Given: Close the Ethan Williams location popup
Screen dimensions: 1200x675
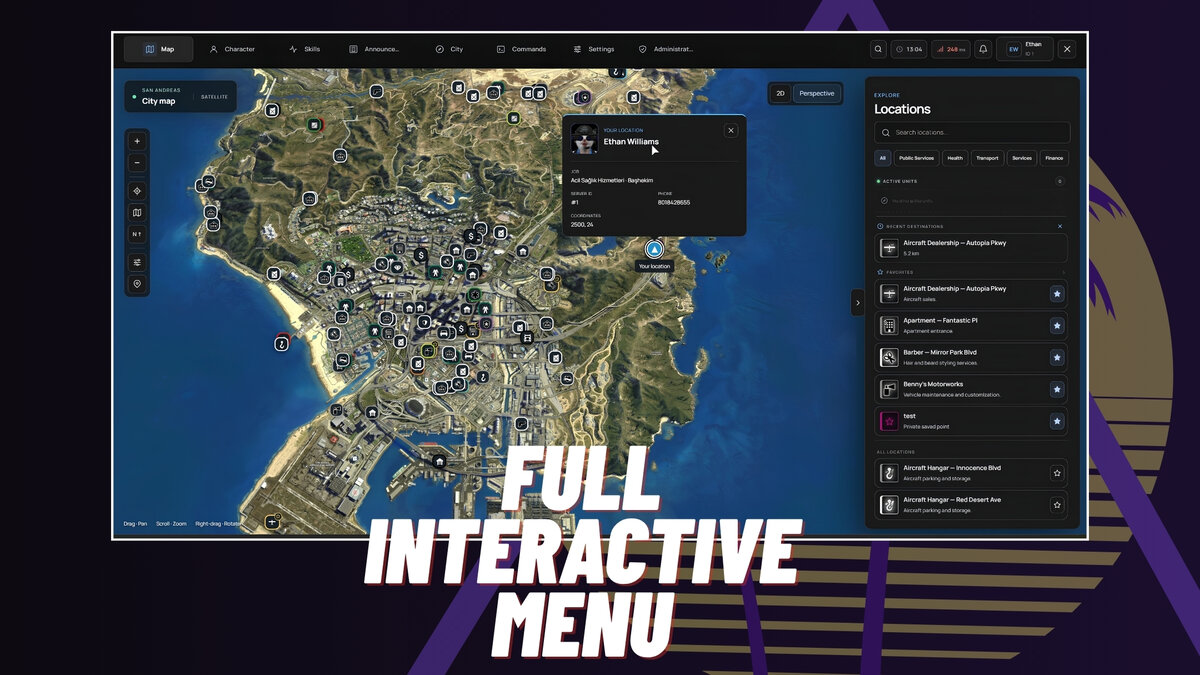Looking at the screenshot, I should tap(731, 130).
